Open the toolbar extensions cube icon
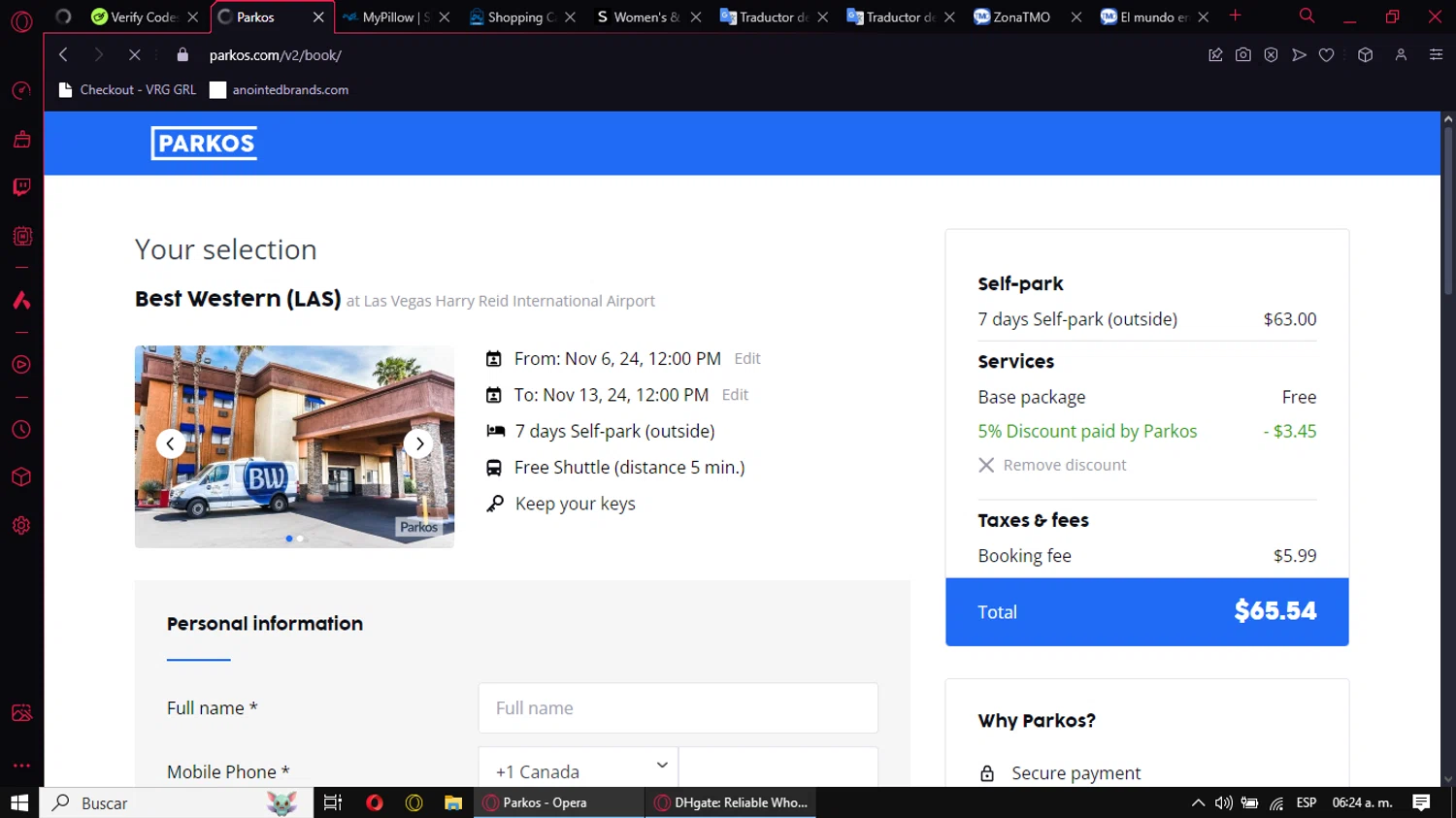 coord(1366,55)
